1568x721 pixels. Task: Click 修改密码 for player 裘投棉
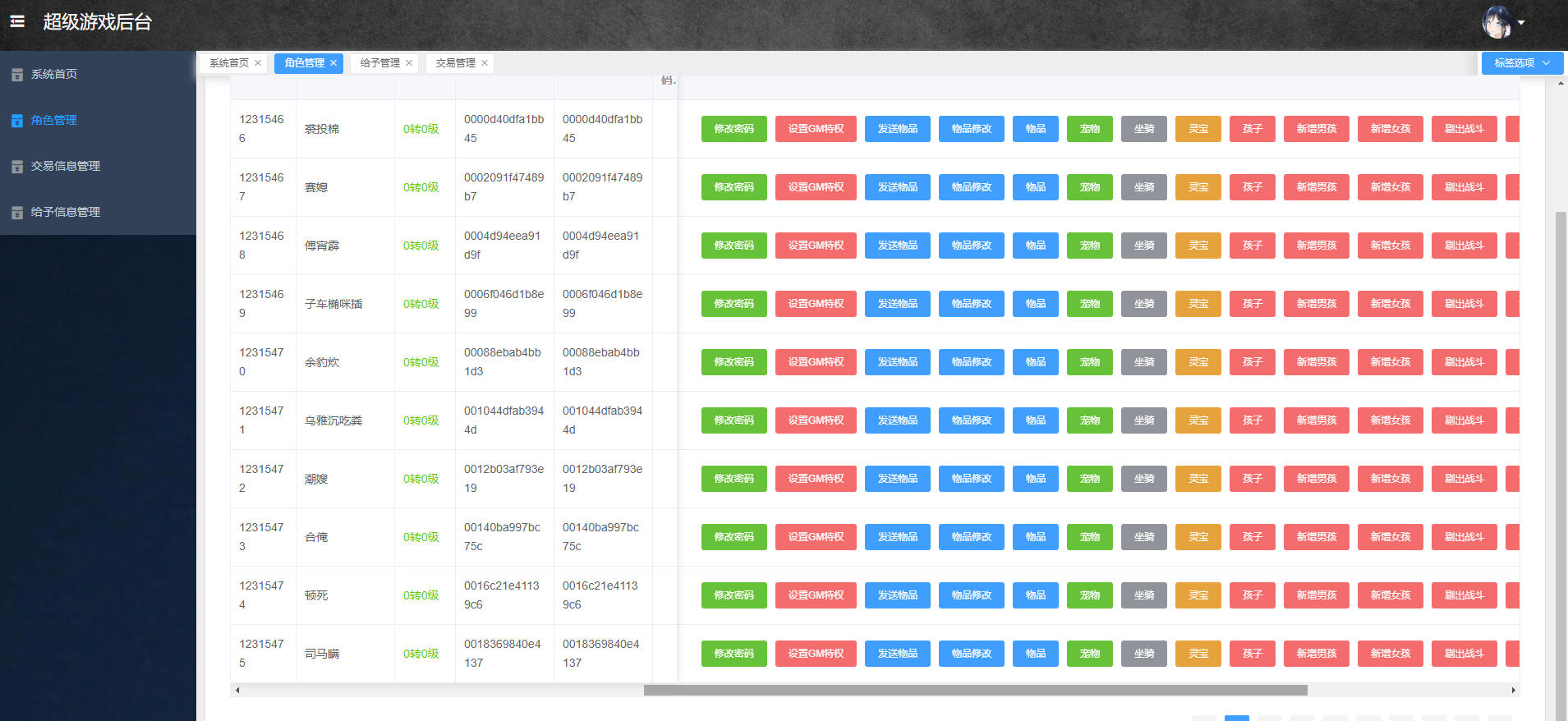tap(733, 129)
